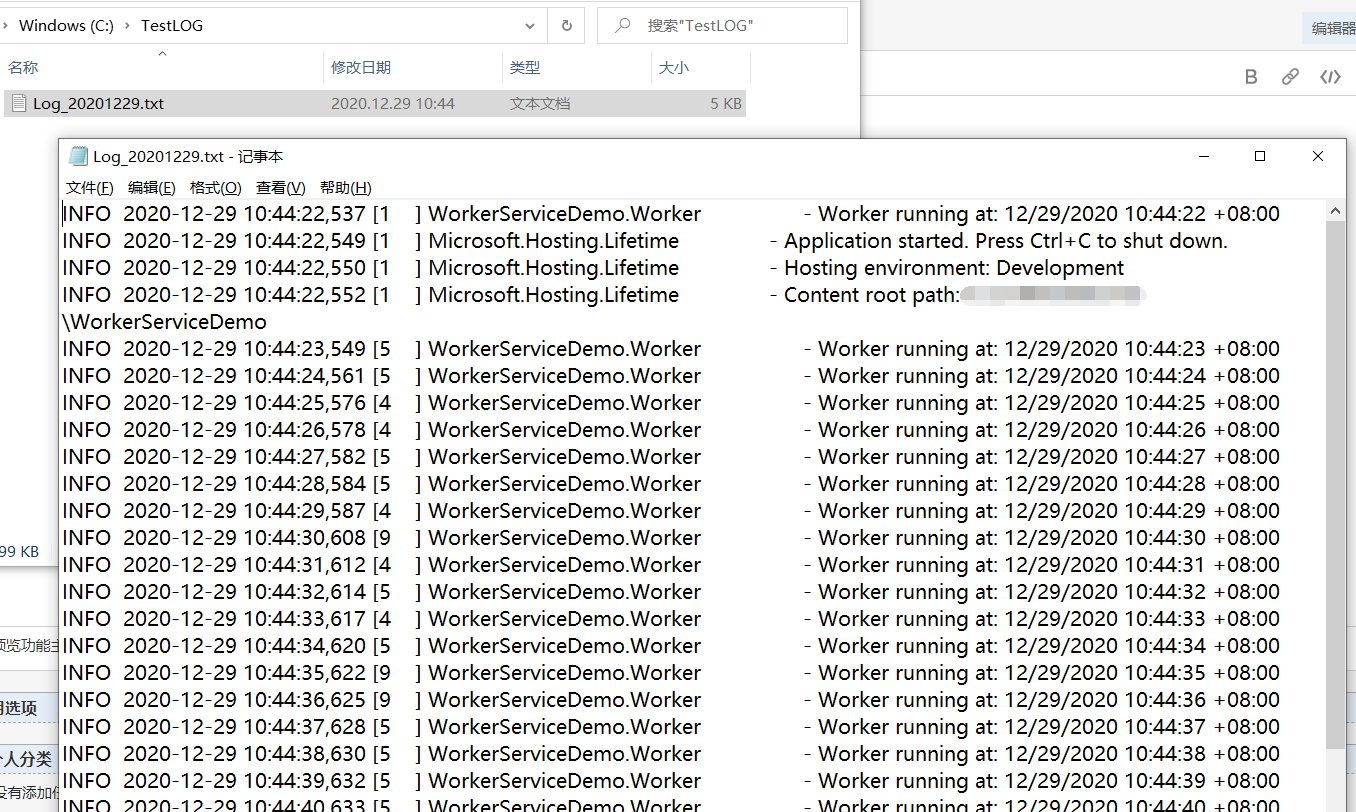This screenshot has height=812, width=1356.
Task: Click the chevron next to Windows (C:)
Action: [130, 25]
